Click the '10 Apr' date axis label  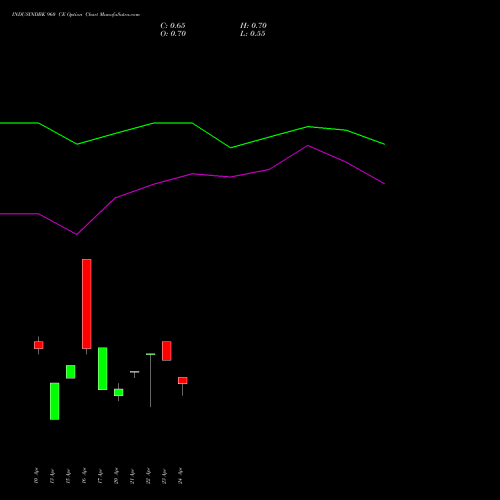[x=36, y=476]
